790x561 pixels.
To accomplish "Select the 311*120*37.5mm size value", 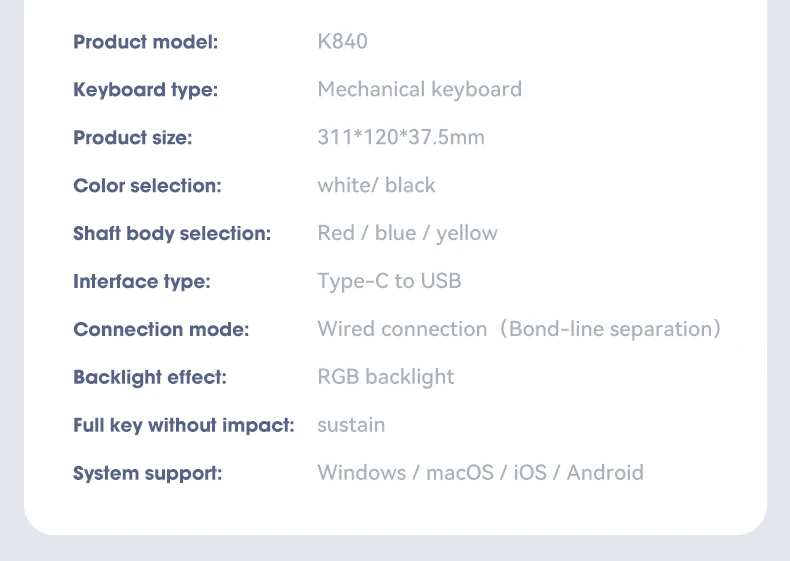I will point(400,138).
